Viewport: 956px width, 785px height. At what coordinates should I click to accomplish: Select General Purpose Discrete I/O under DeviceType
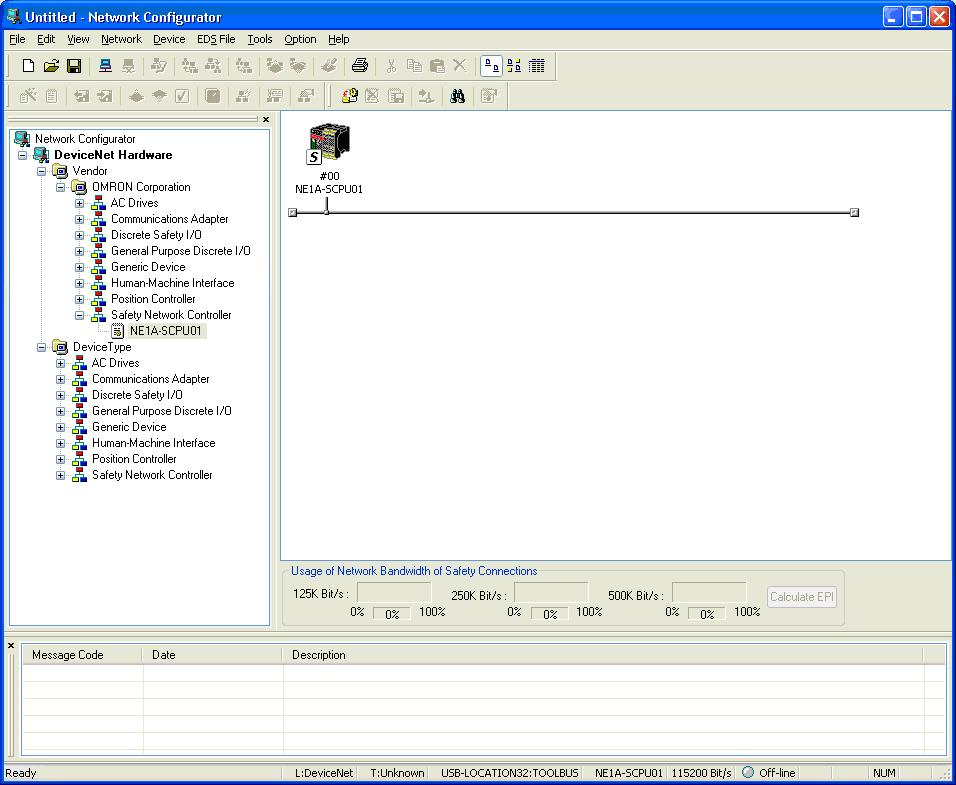point(162,411)
